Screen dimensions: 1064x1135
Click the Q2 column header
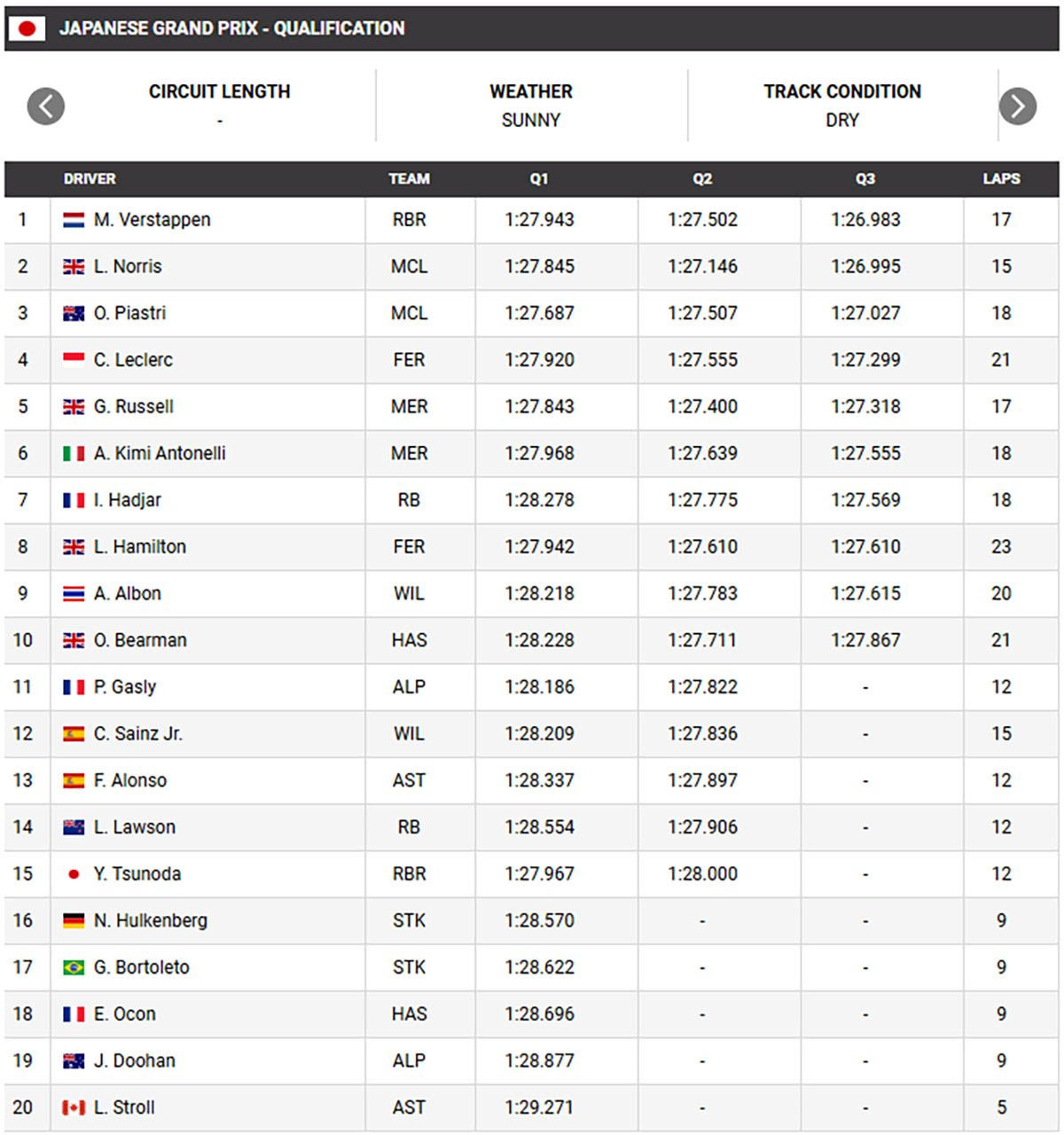pyautogui.click(x=702, y=179)
